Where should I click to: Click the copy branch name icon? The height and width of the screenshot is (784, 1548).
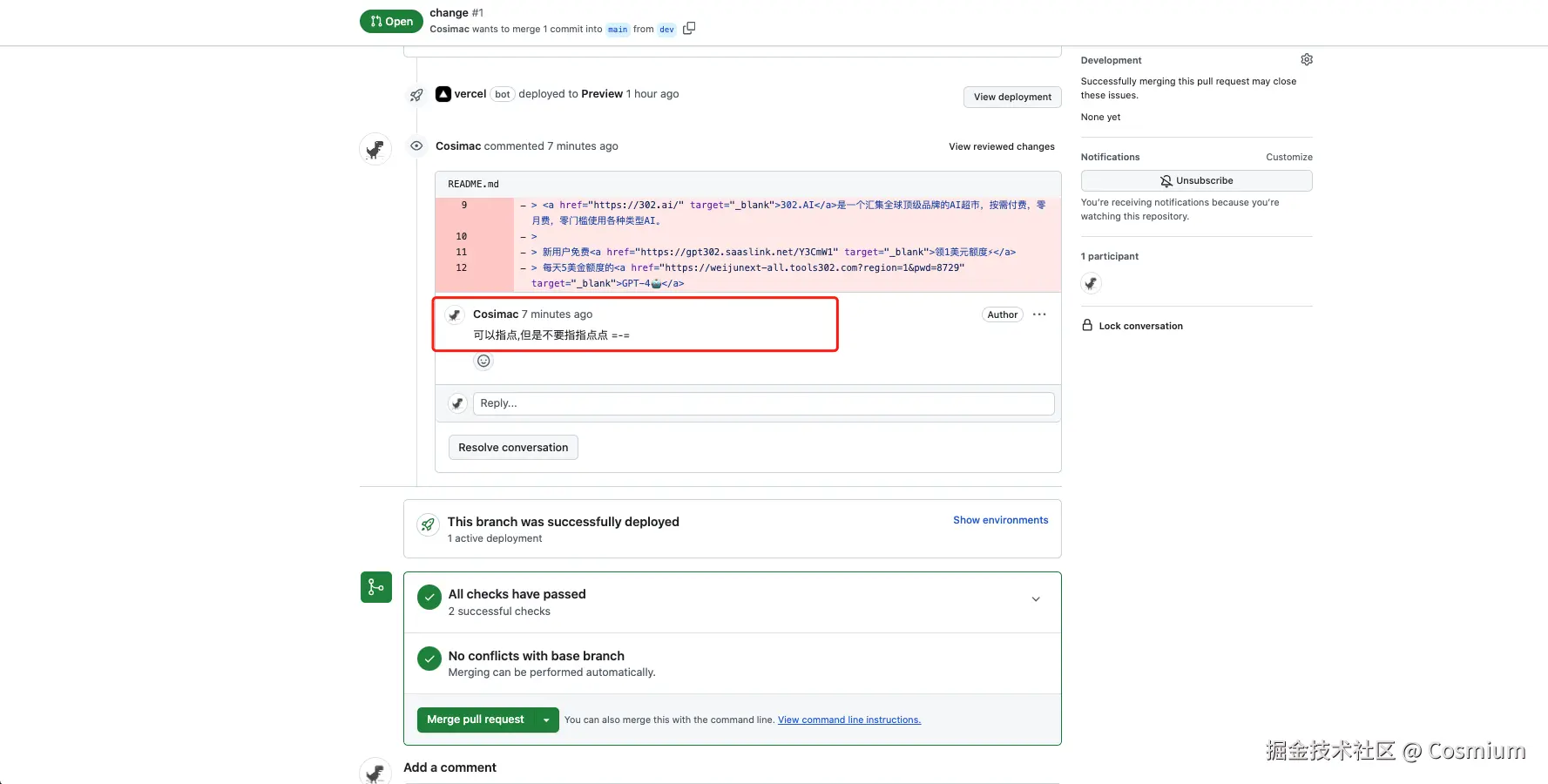tap(689, 29)
